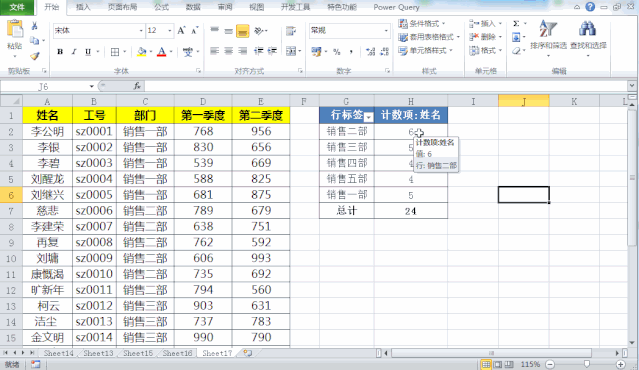Open the Cell Styles dropdown

[x=425, y=51]
